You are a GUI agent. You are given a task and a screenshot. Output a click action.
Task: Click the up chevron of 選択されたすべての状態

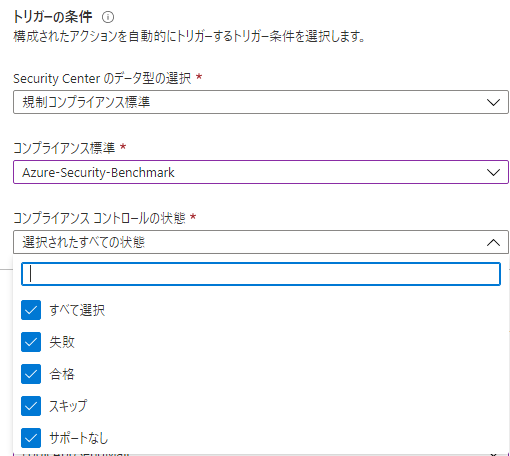pos(493,242)
